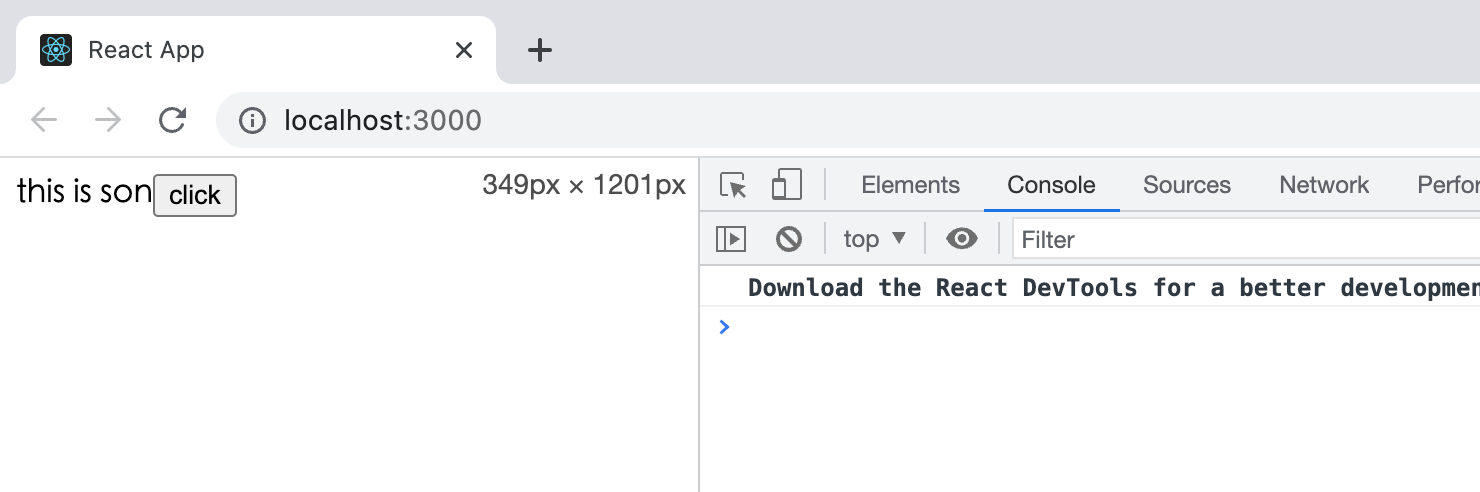
Task: Click the "click" button on page
Action: (195, 196)
